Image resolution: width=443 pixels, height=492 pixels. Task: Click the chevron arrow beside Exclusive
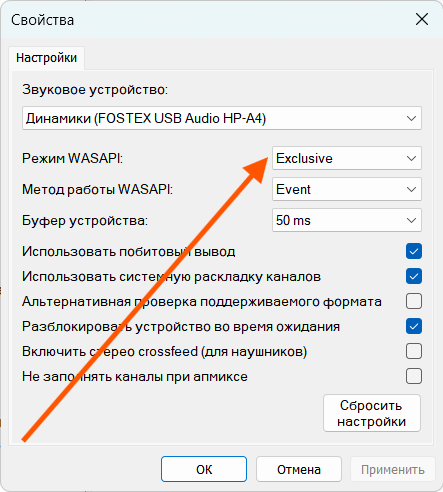[411, 158]
